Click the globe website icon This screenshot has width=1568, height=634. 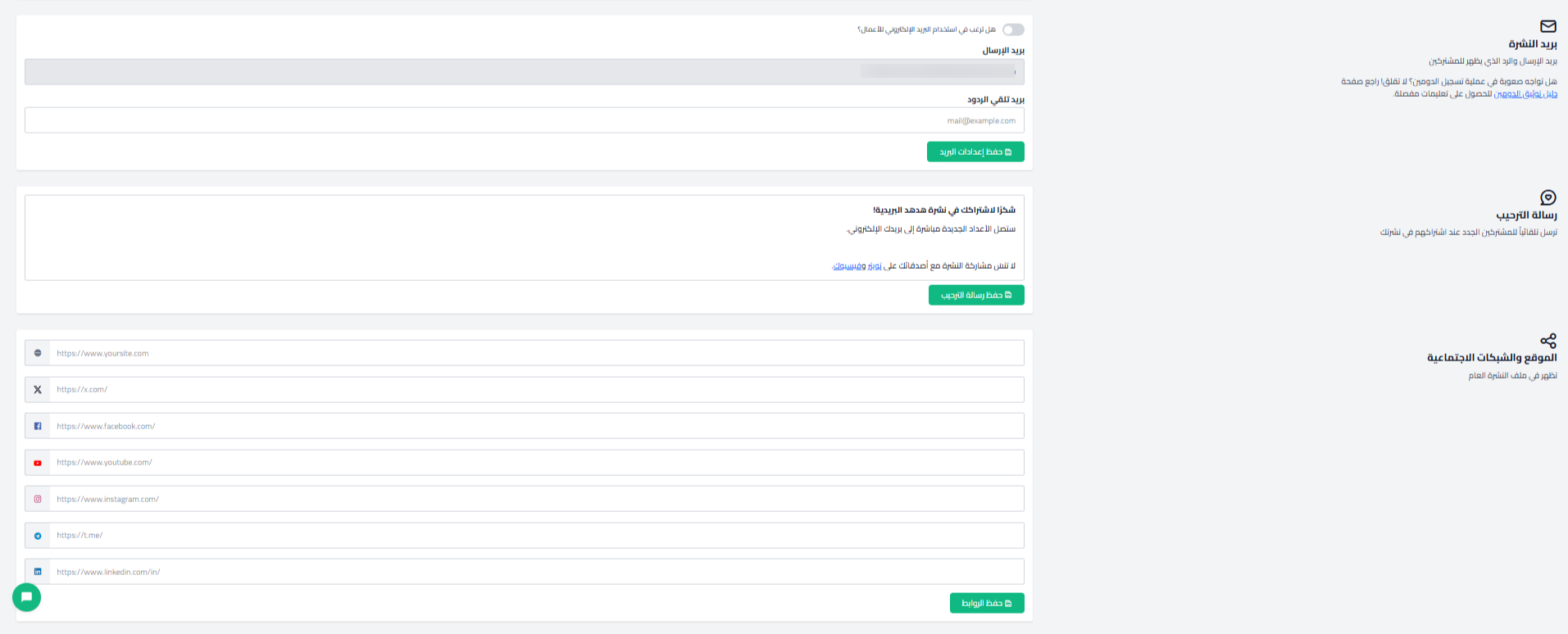click(x=38, y=353)
